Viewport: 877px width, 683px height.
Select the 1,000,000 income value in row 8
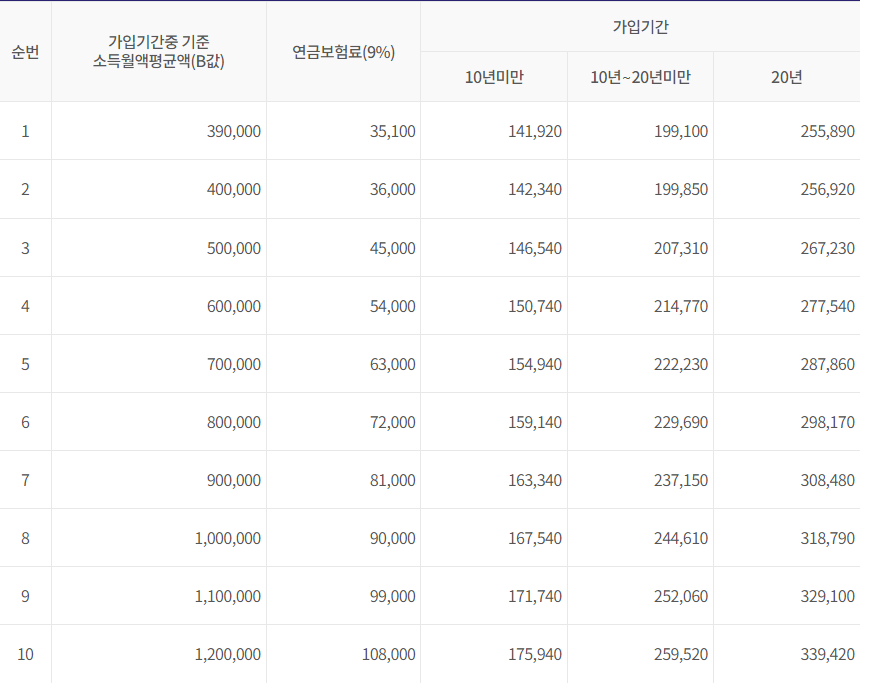click(228, 538)
